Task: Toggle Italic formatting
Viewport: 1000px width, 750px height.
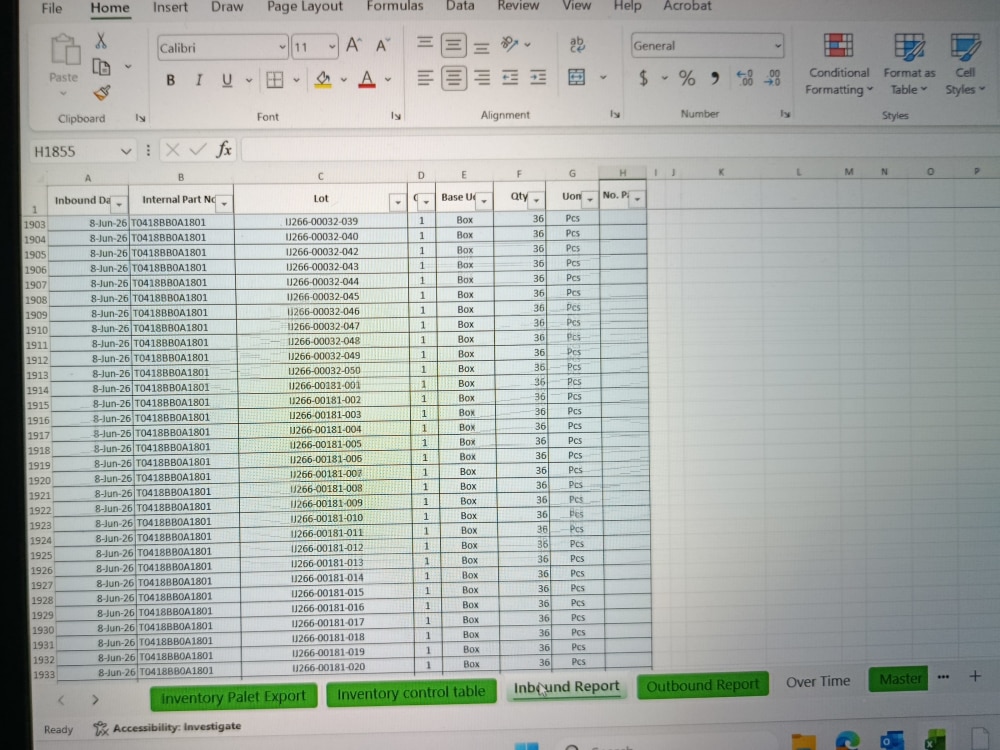Action: pos(199,80)
